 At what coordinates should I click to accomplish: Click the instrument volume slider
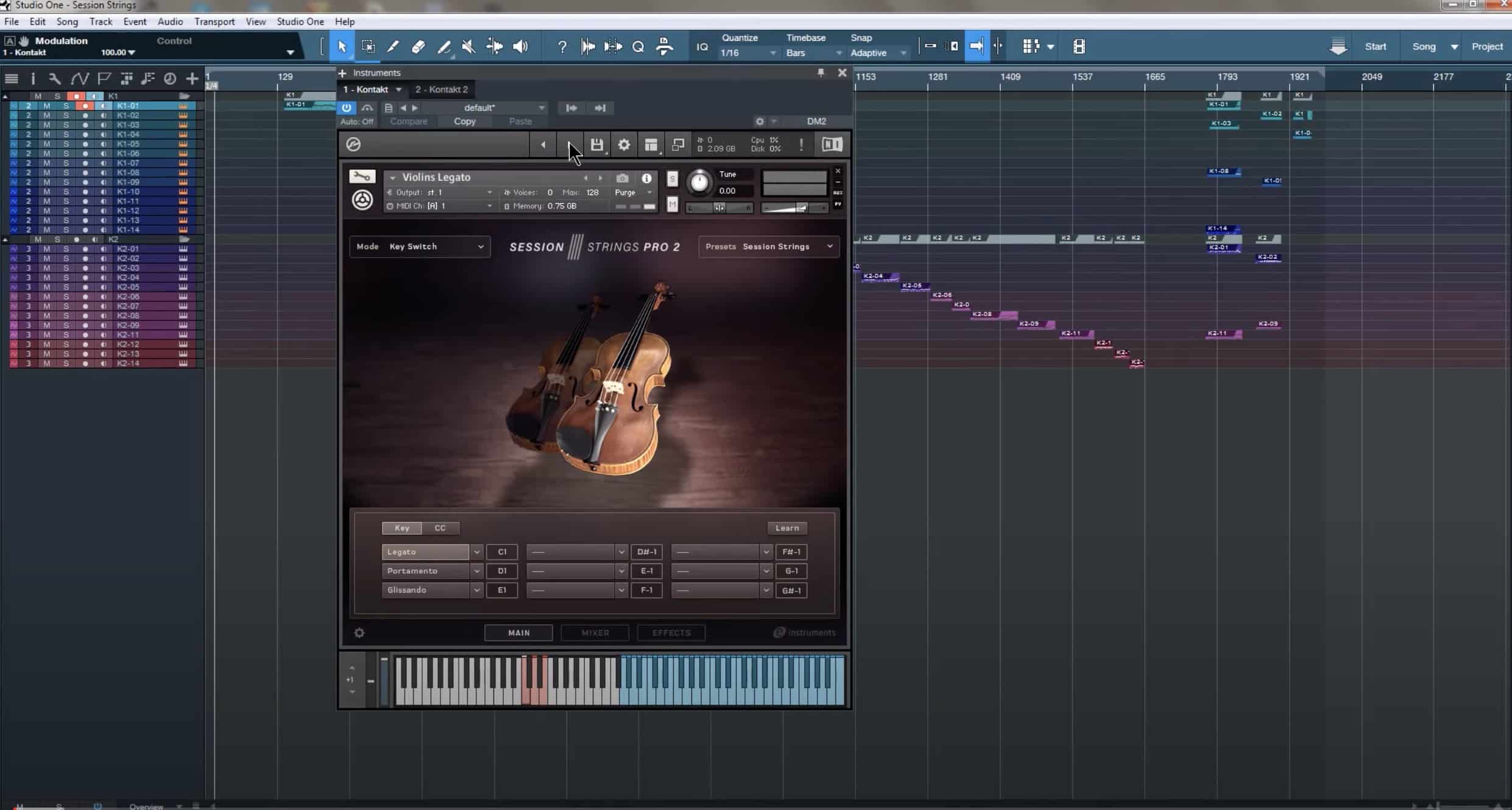pyautogui.click(x=795, y=208)
